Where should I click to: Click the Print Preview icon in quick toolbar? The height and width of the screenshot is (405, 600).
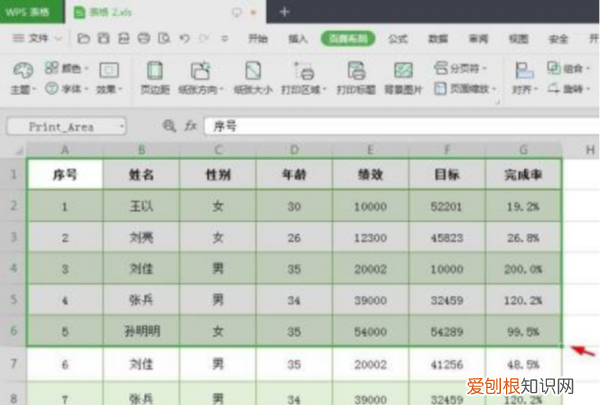coord(164,38)
